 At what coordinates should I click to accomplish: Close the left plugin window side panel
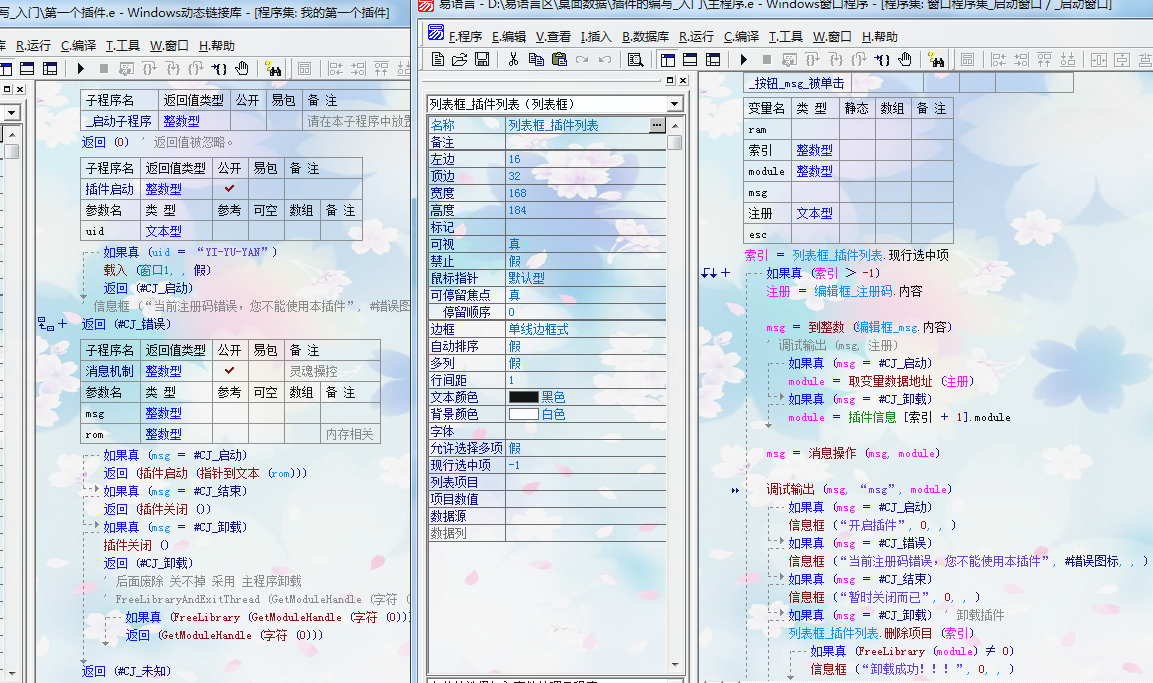point(21,89)
